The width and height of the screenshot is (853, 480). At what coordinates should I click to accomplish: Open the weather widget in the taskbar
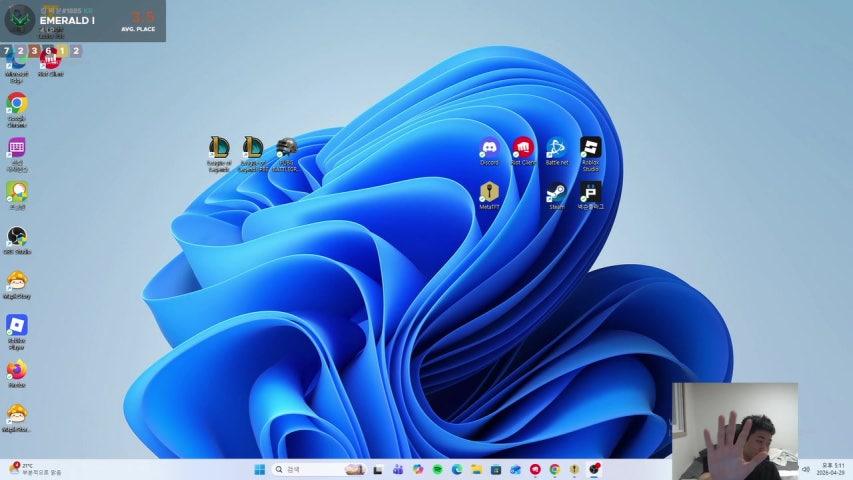(35, 469)
